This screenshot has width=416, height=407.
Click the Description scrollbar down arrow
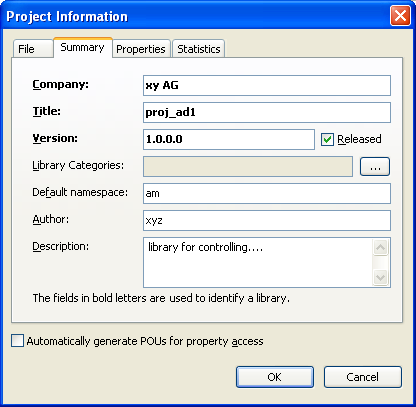point(380,277)
